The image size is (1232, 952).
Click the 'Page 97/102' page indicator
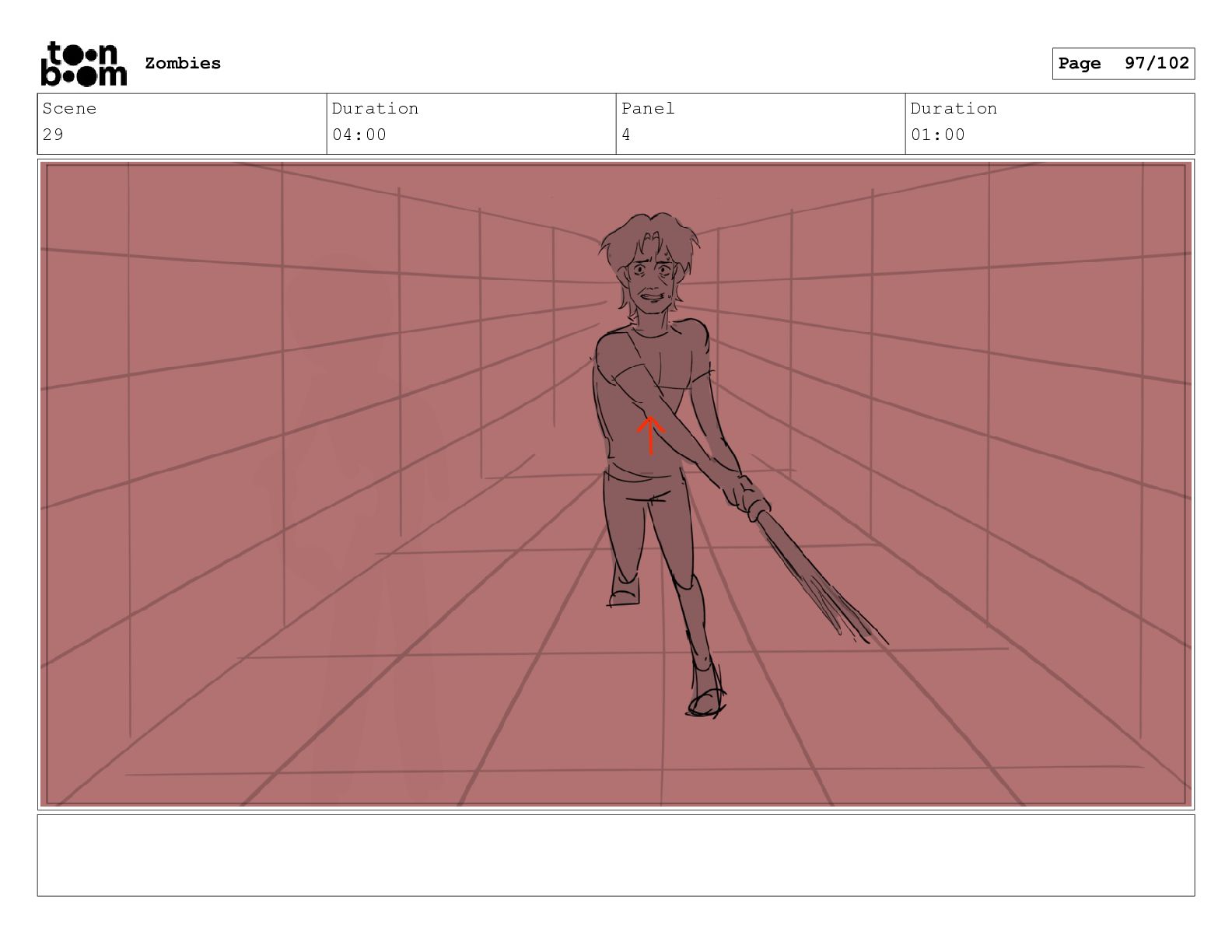click(x=1123, y=64)
